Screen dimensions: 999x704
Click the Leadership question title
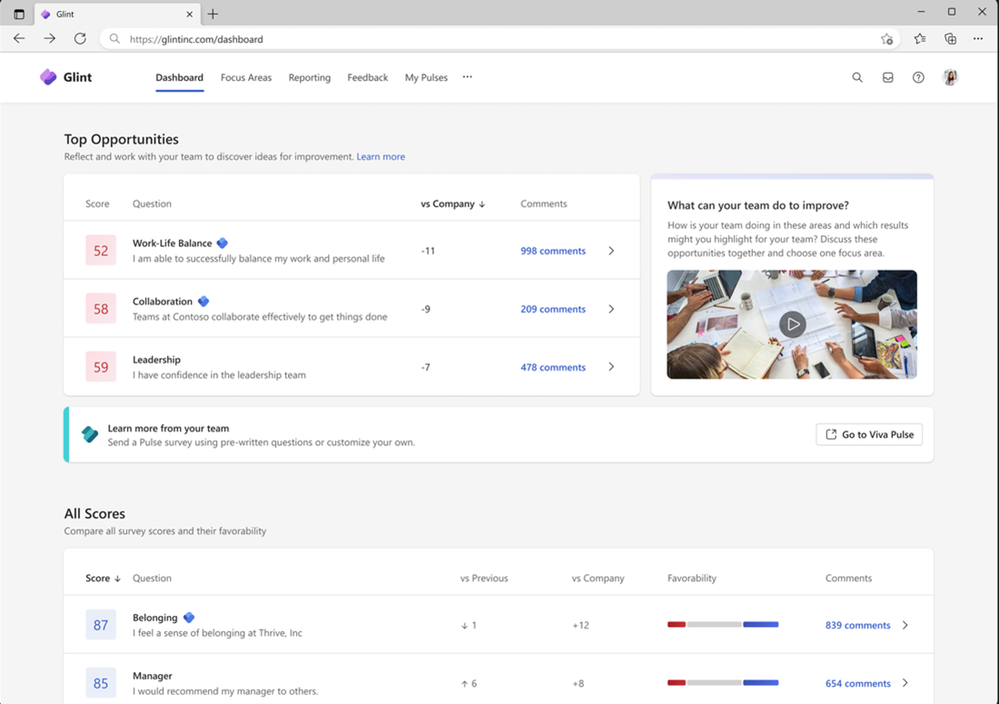(x=156, y=359)
